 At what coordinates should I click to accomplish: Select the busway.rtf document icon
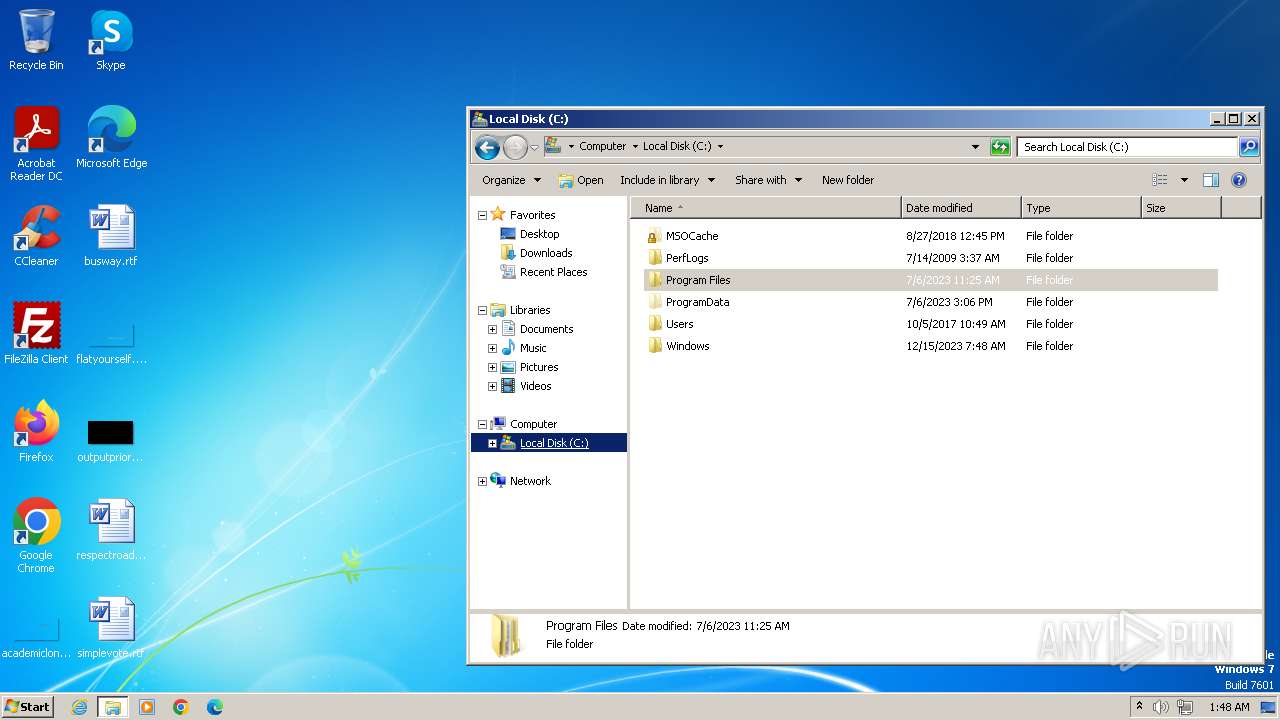(x=111, y=236)
